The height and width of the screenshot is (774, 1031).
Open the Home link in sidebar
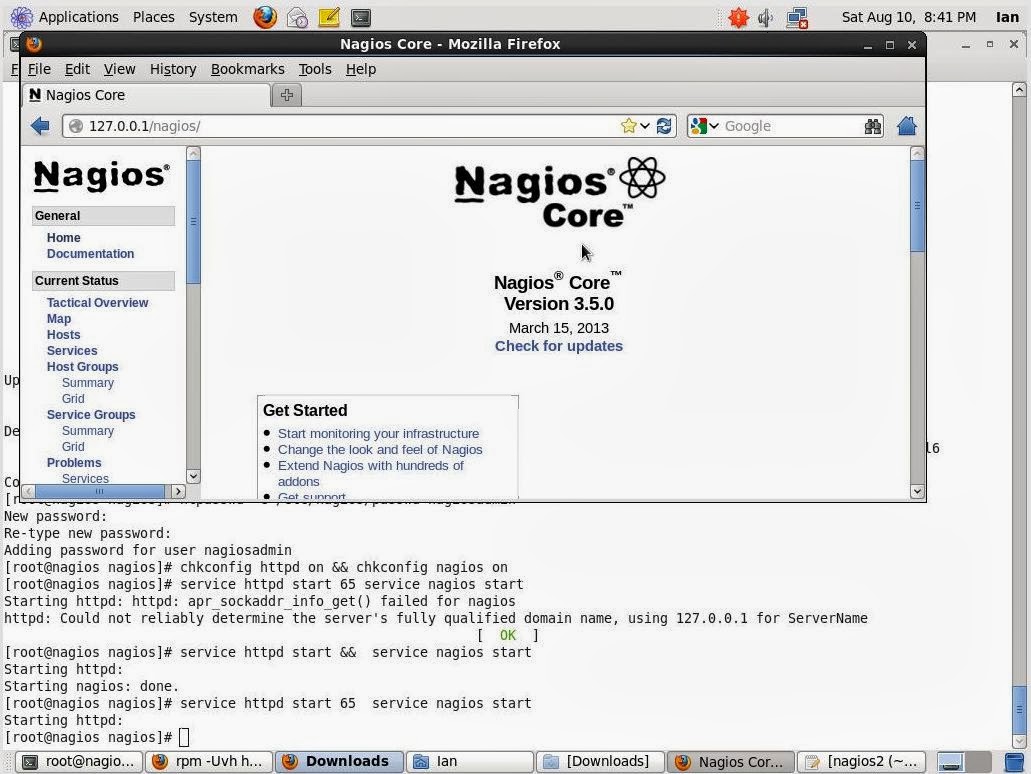[63, 237]
